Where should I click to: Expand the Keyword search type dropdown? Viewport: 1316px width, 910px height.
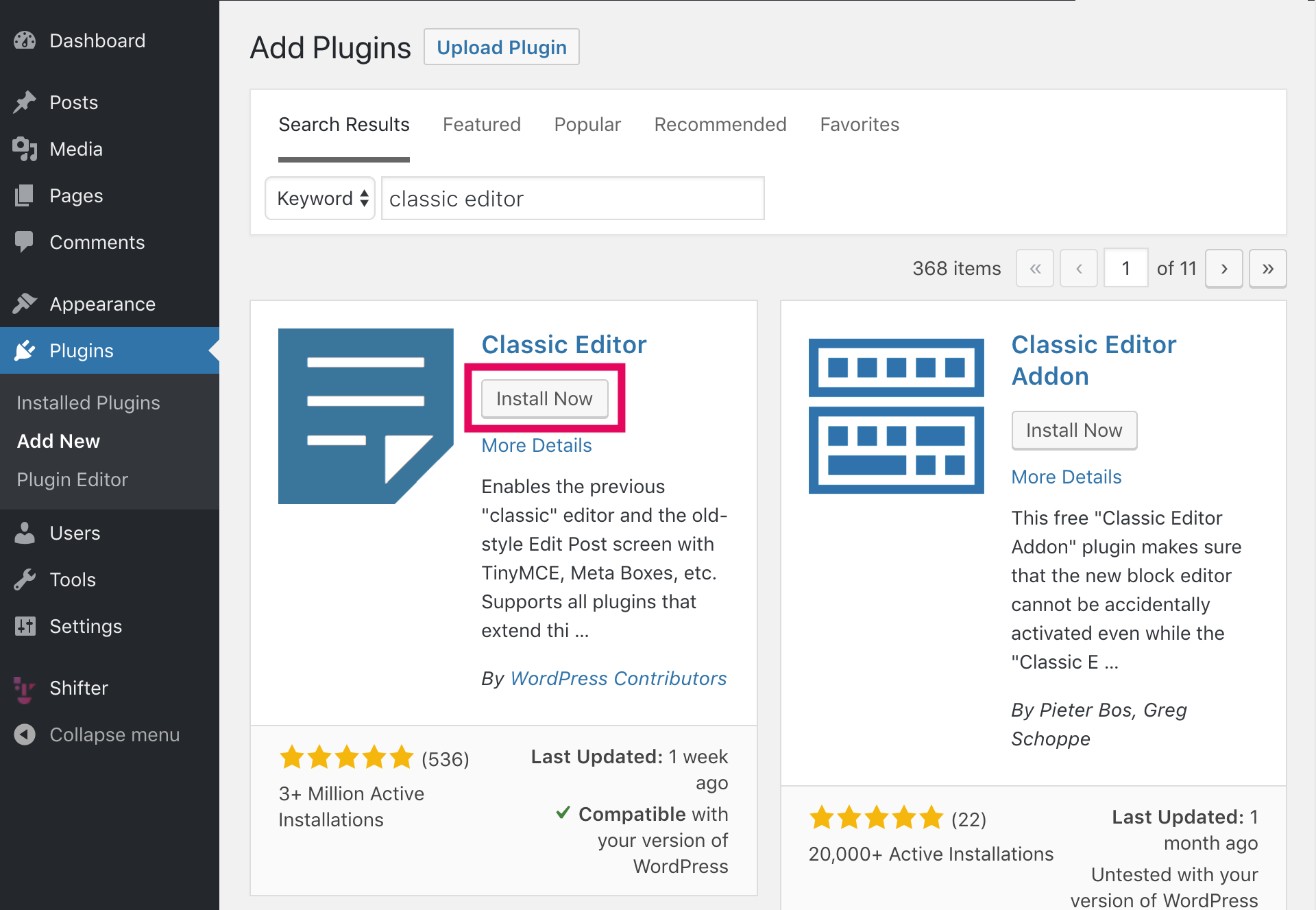tap(320, 198)
